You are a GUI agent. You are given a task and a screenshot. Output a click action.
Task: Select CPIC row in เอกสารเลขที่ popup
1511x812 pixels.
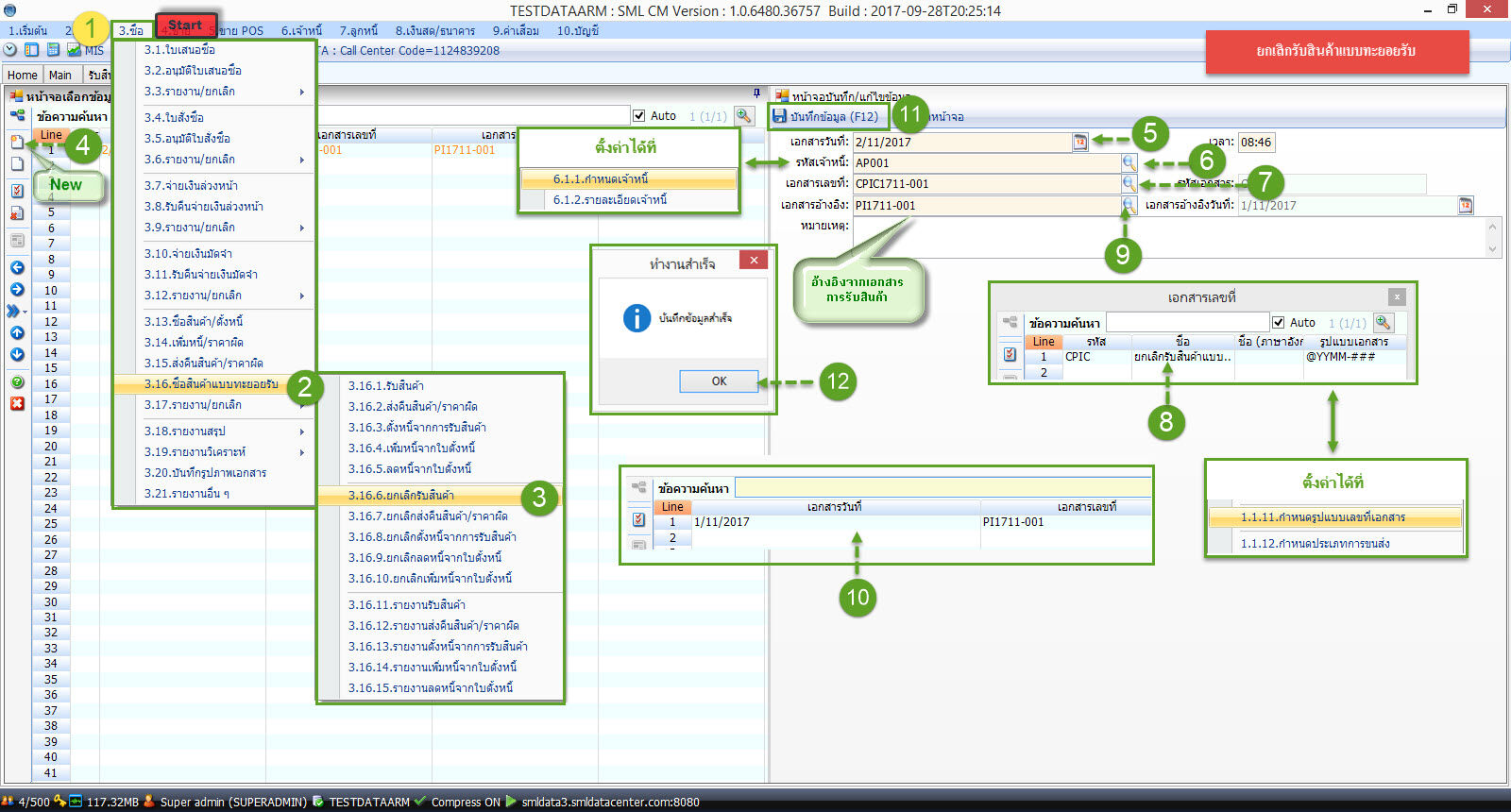tap(1215, 357)
